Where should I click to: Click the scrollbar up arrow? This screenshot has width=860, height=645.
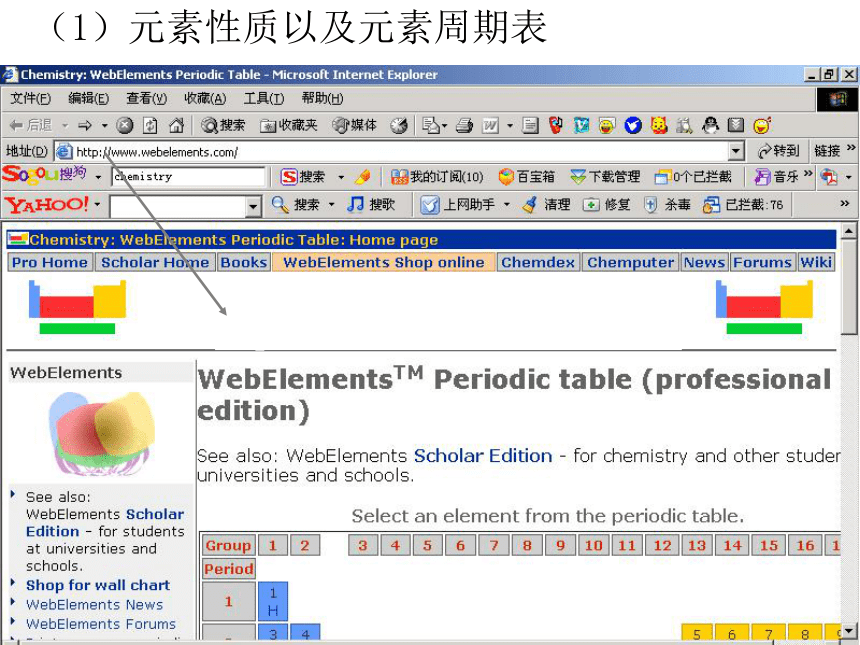click(x=849, y=230)
